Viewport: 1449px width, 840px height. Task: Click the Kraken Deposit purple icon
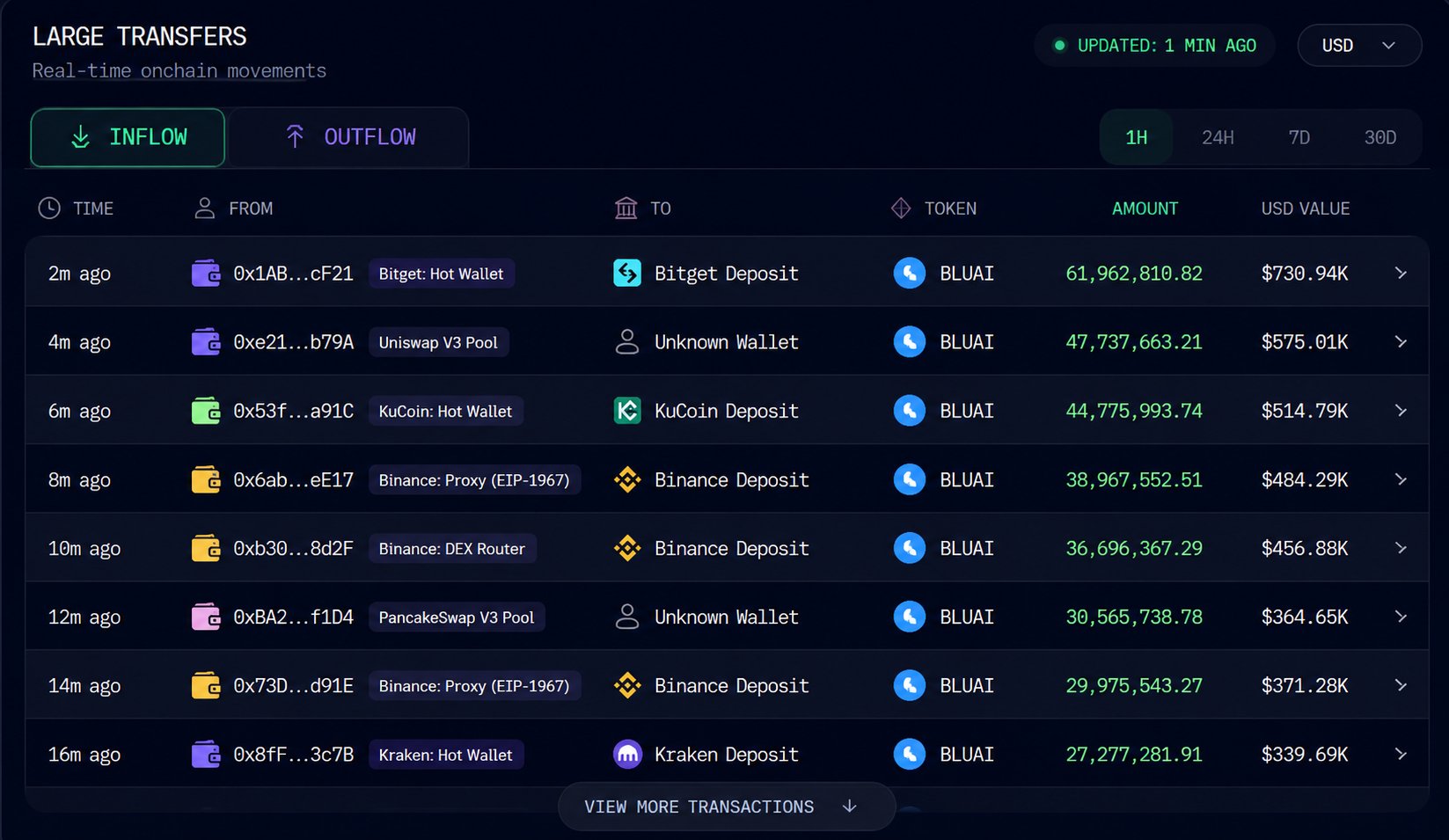pos(627,755)
